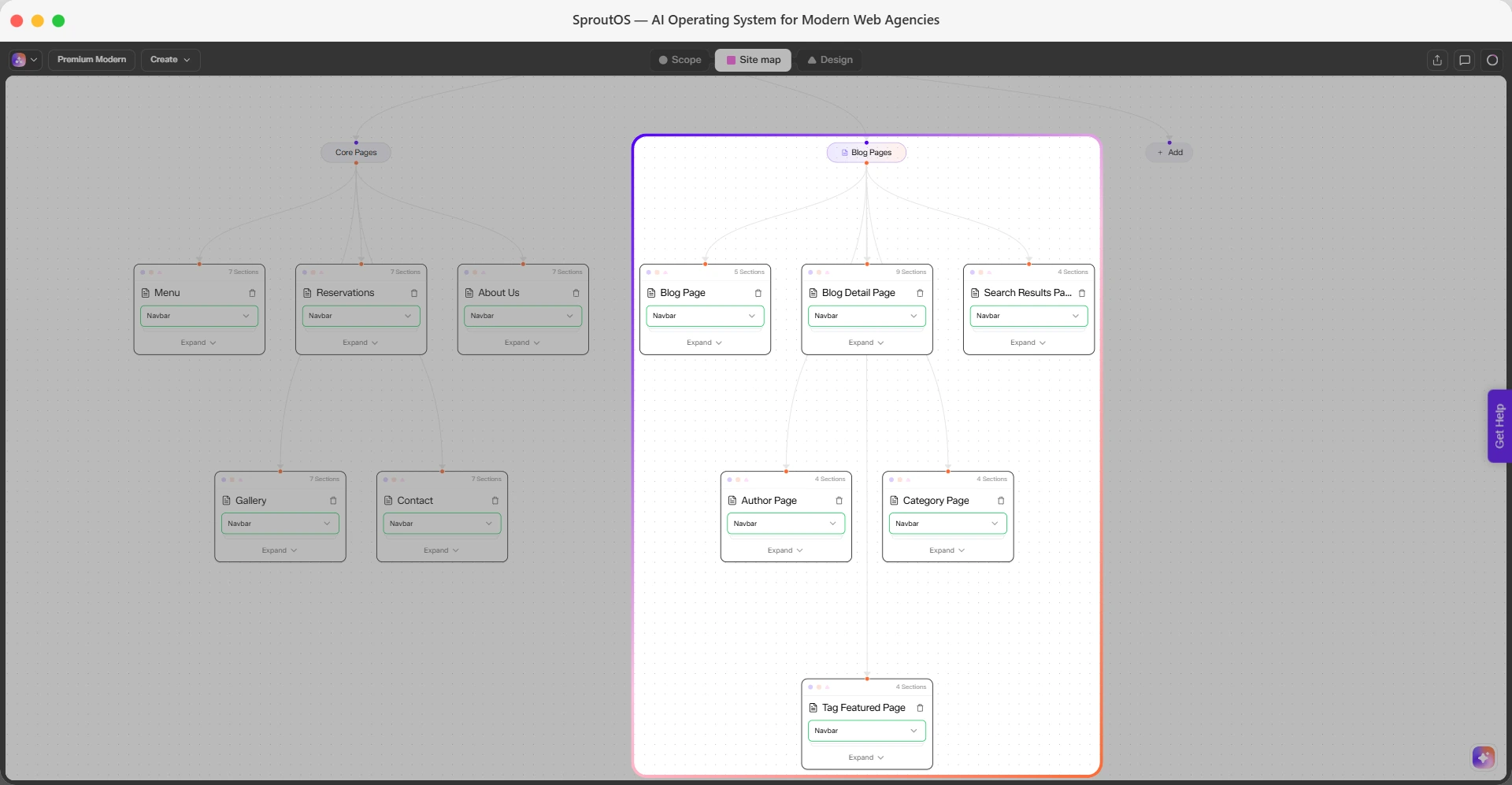Expand the Tag Featured Page card
This screenshot has height=785, width=1512.
(866, 757)
